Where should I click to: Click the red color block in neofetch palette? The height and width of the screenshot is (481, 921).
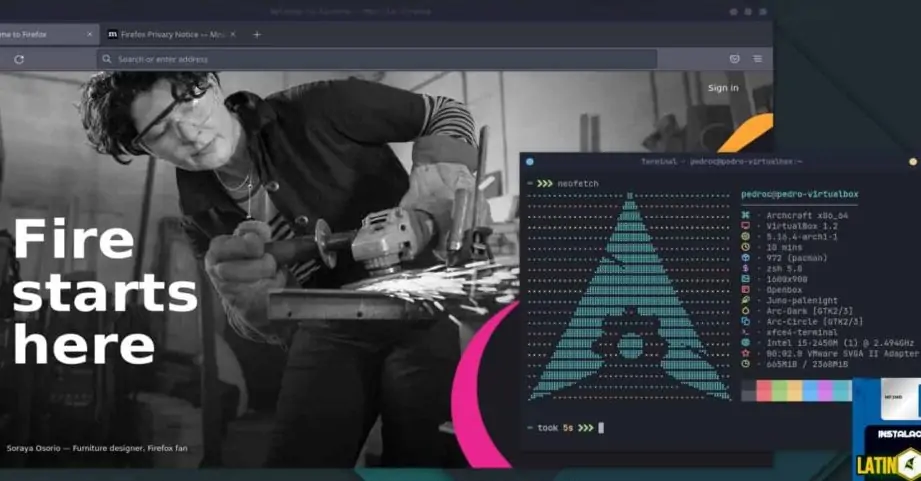(764, 391)
